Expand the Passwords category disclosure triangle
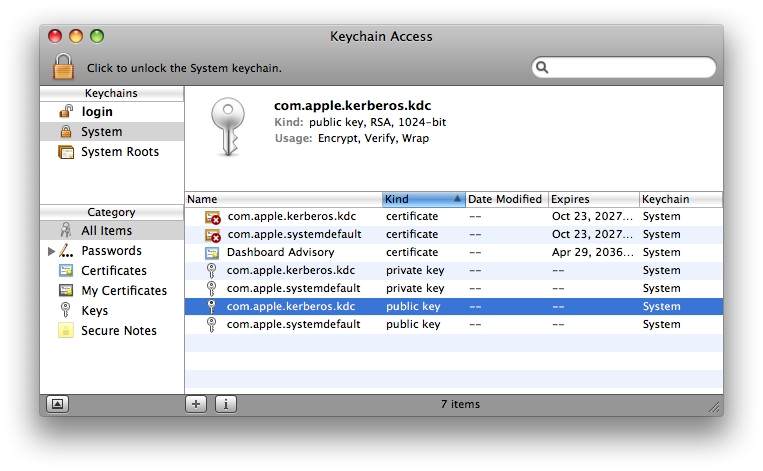Viewport: 763px width, 471px height. [51, 251]
